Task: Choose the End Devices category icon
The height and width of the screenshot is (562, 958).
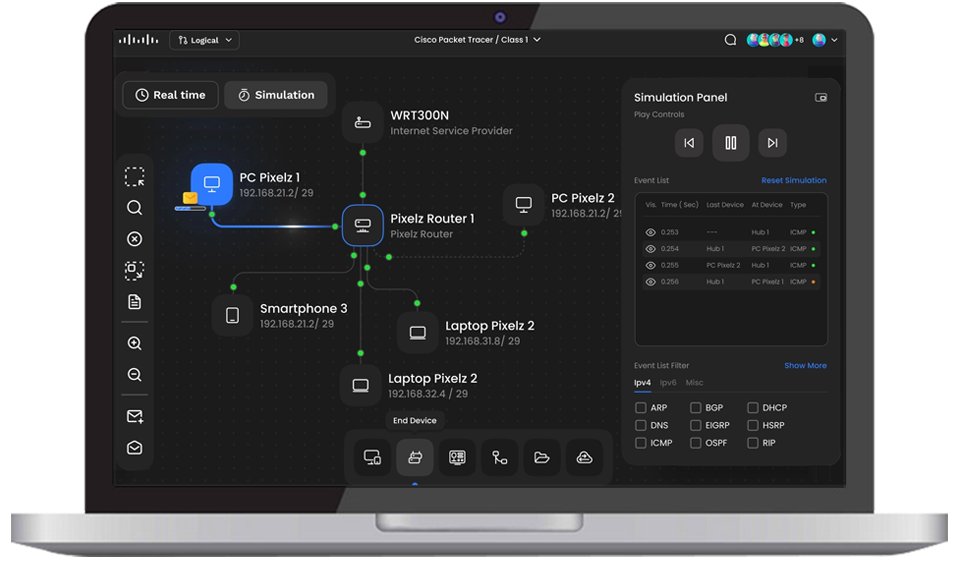Action: pos(372,458)
